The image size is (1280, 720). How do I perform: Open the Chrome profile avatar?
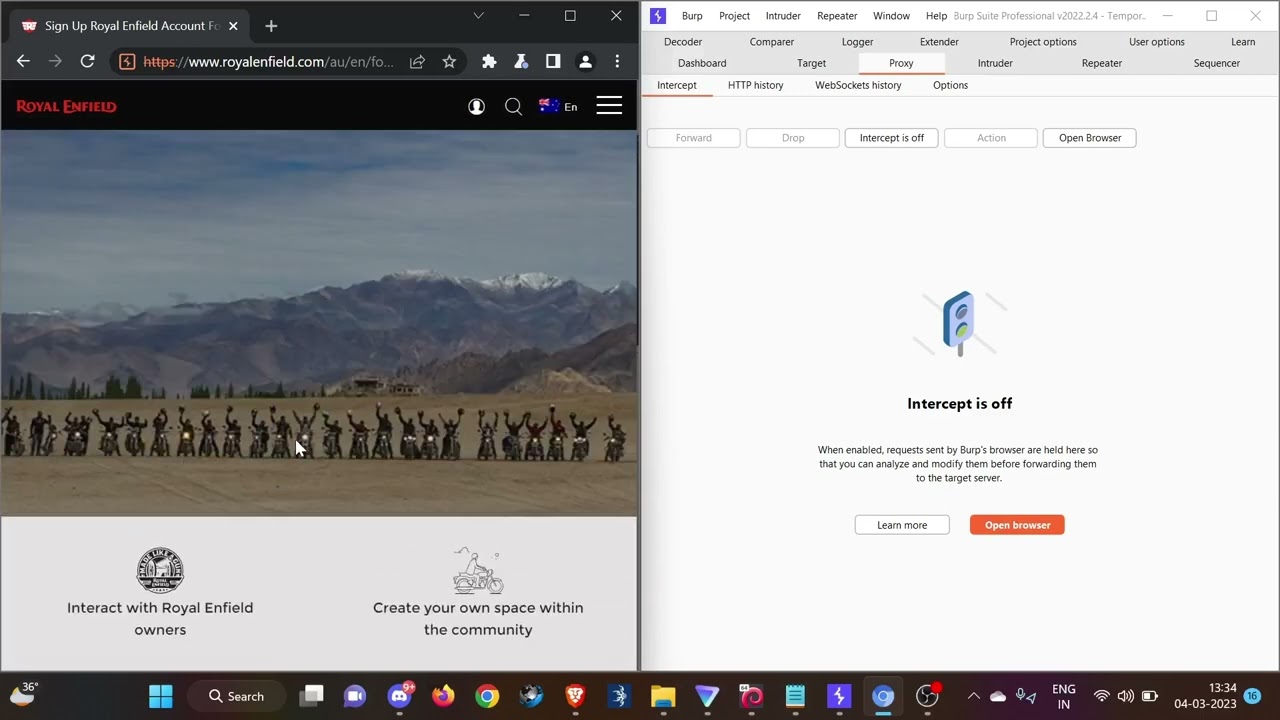[586, 62]
